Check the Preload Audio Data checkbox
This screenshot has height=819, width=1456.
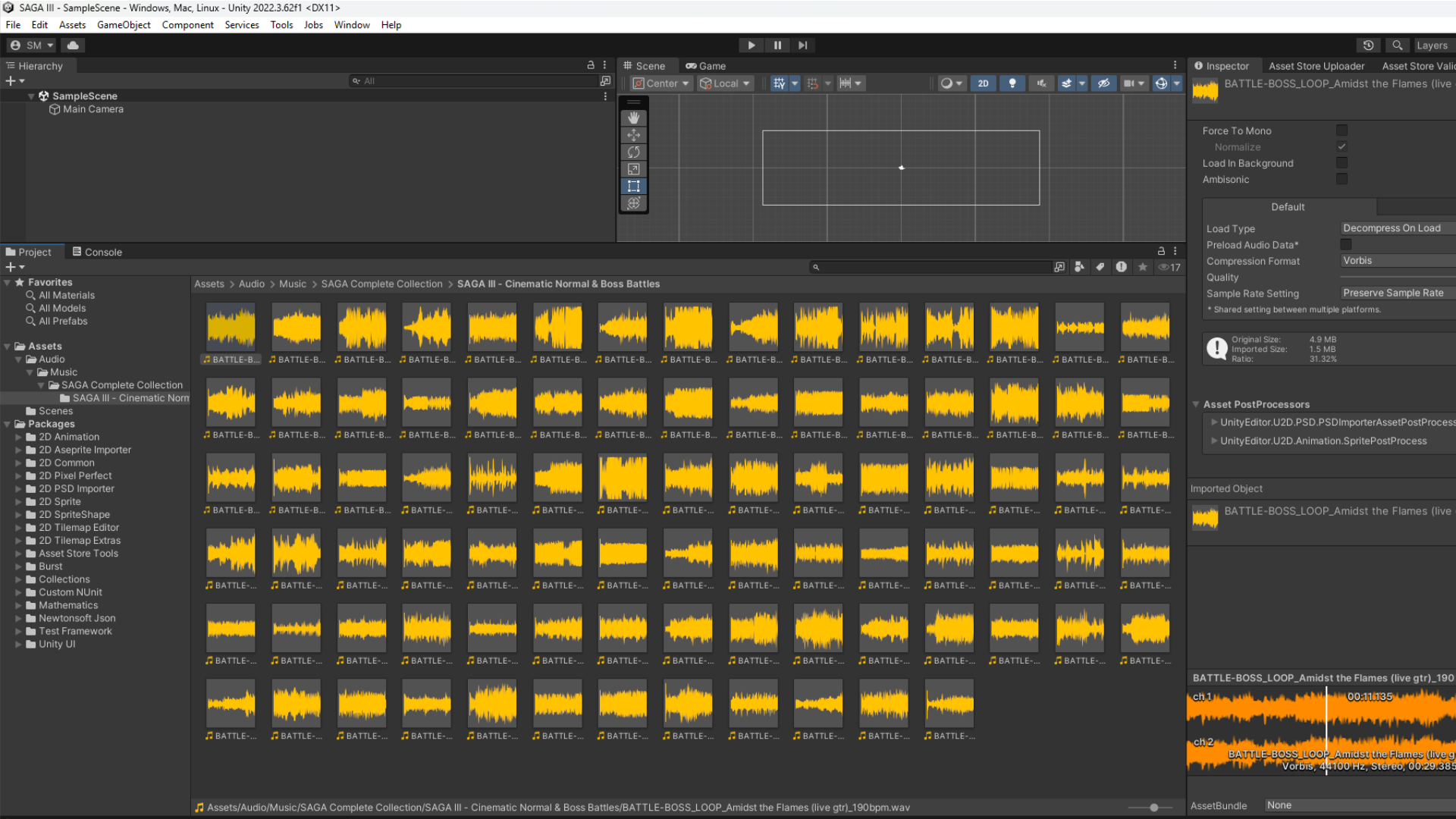pos(1345,244)
